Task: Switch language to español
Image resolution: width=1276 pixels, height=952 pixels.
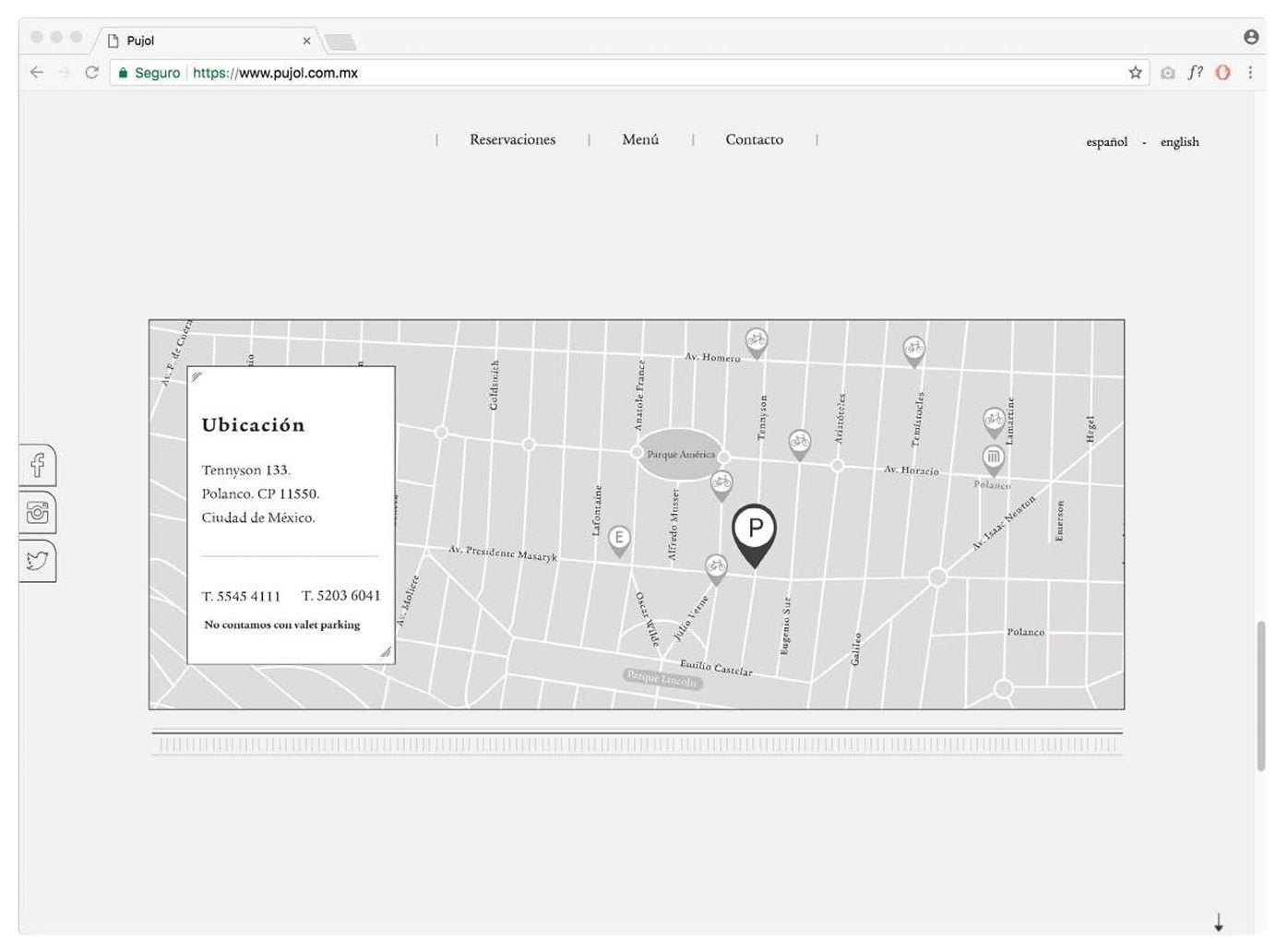Action: click(x=1106, y=142)
